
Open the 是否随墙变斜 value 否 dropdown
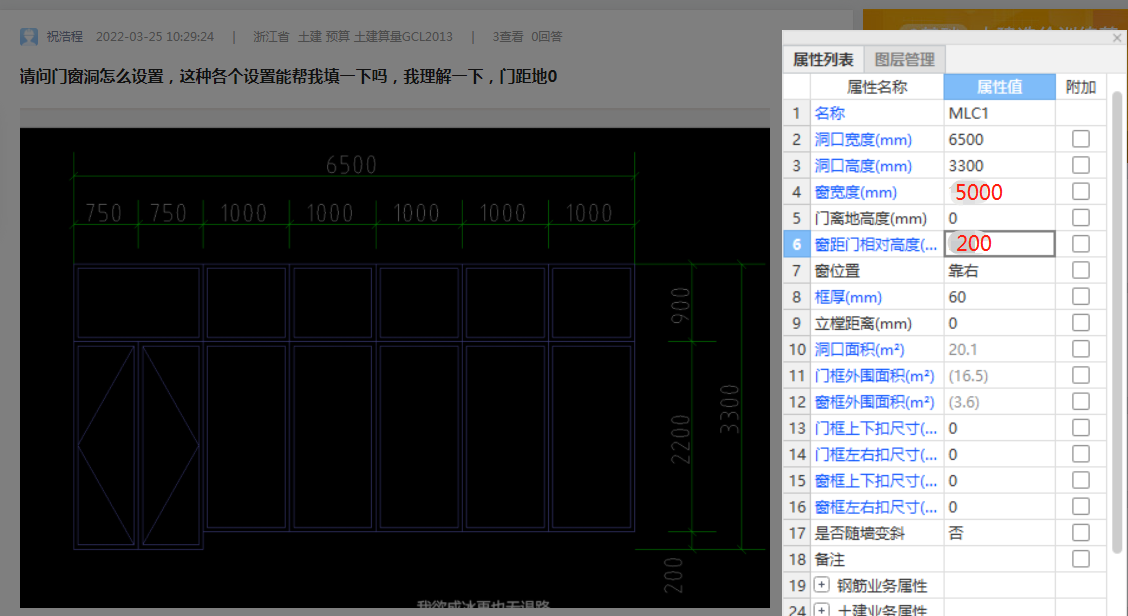point(999,533)
